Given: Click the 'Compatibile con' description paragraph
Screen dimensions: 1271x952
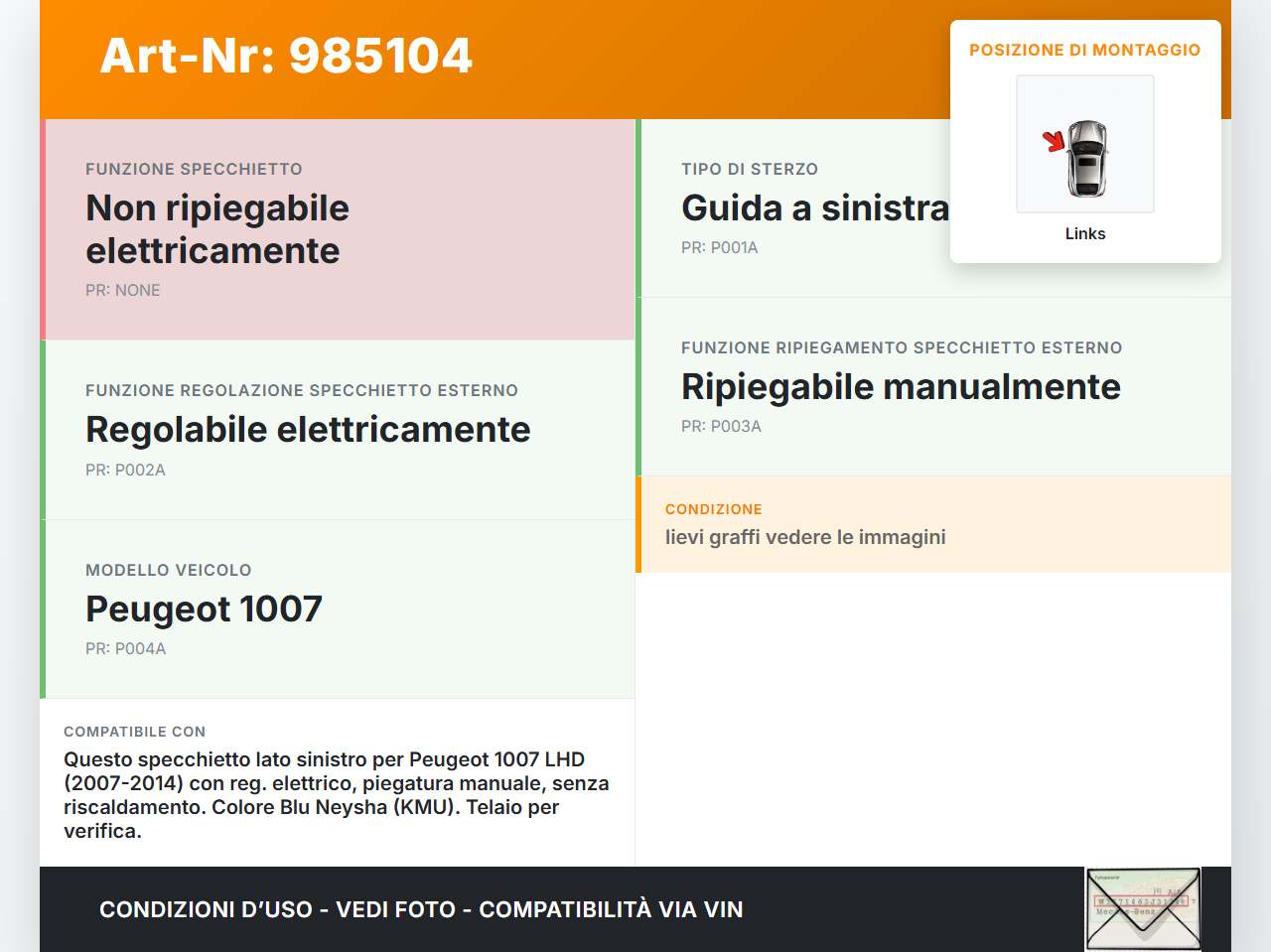Looking at the screenshot, I should tap(336, 794).
